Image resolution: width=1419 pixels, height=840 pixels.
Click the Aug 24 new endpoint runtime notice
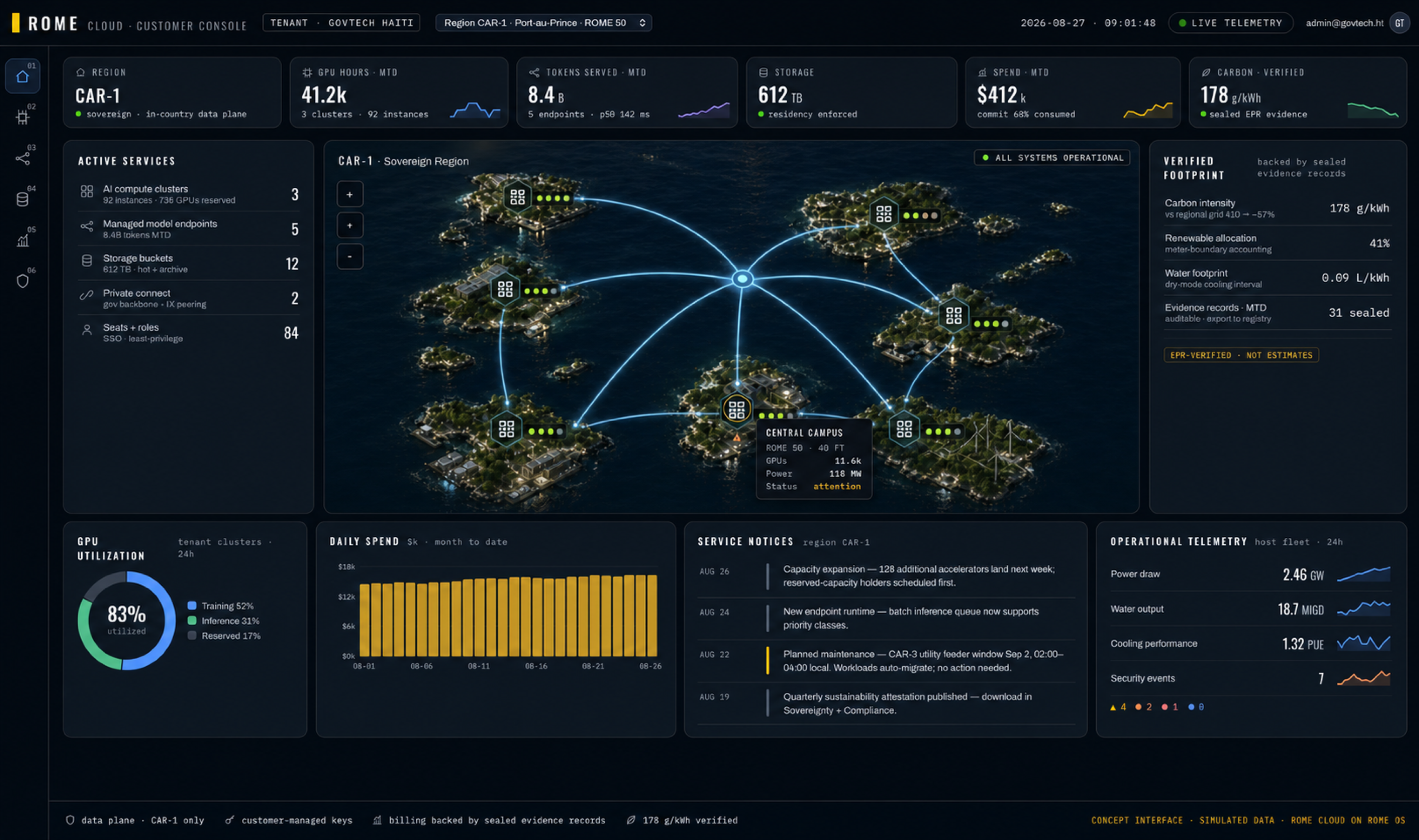point(886,618)
